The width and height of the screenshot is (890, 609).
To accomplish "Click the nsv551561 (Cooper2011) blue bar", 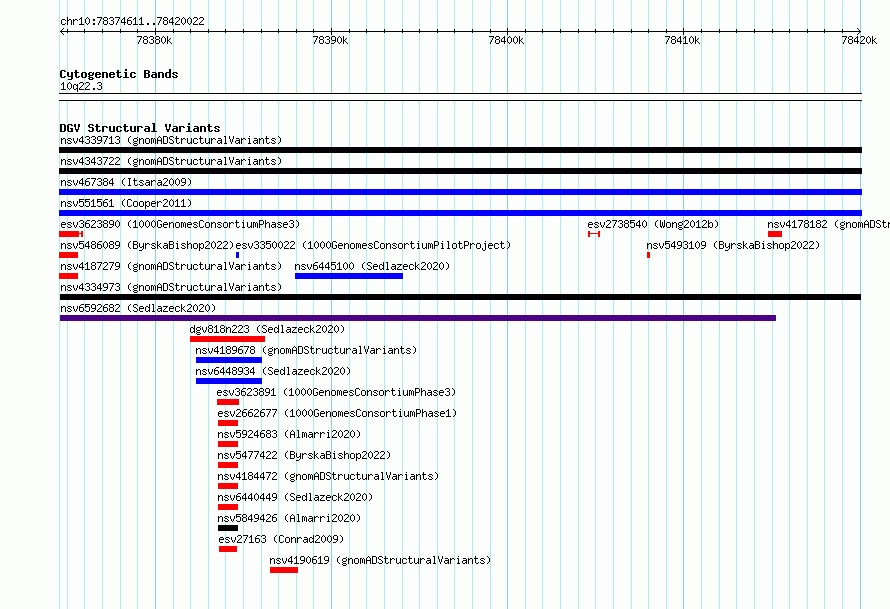I will click(460, 213).
